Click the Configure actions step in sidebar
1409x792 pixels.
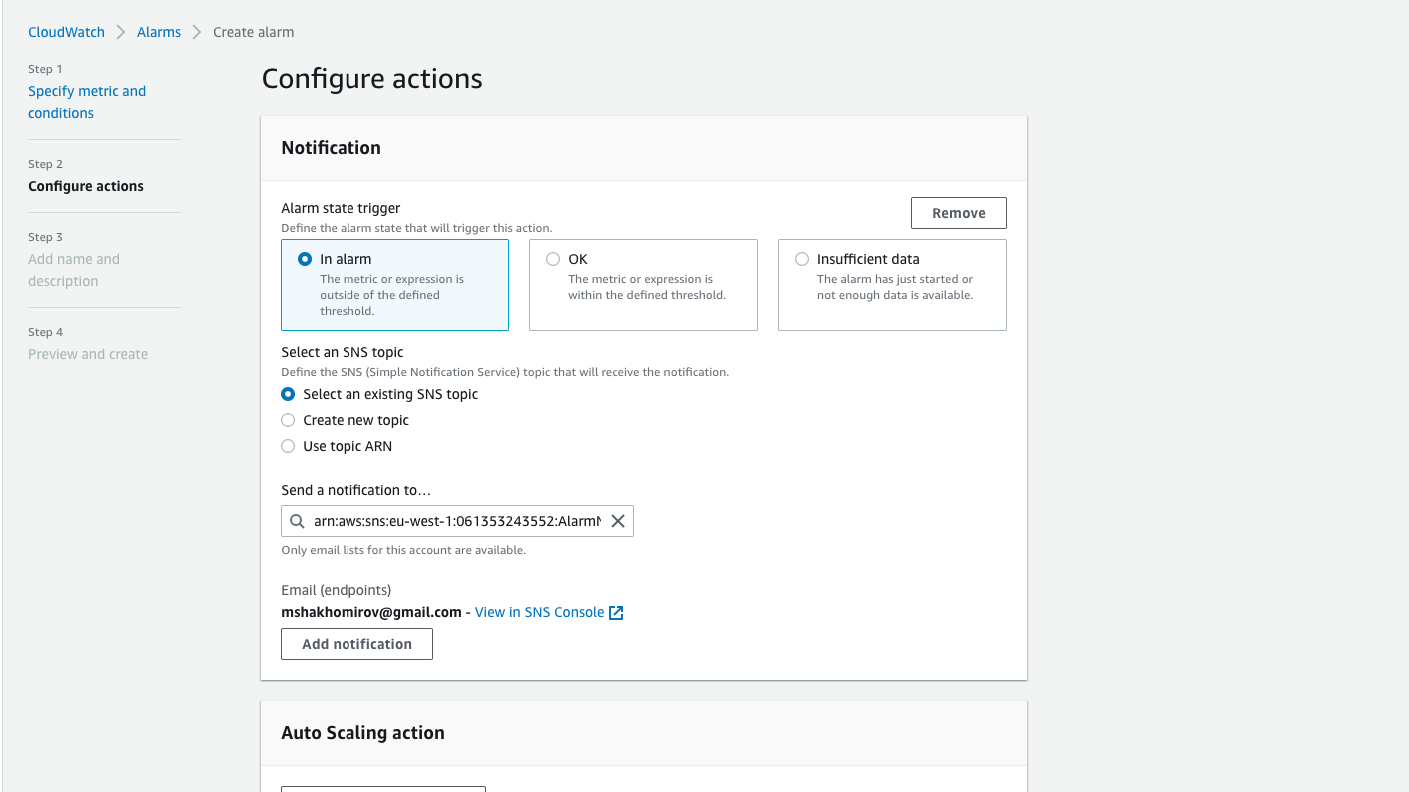point(86,186)
